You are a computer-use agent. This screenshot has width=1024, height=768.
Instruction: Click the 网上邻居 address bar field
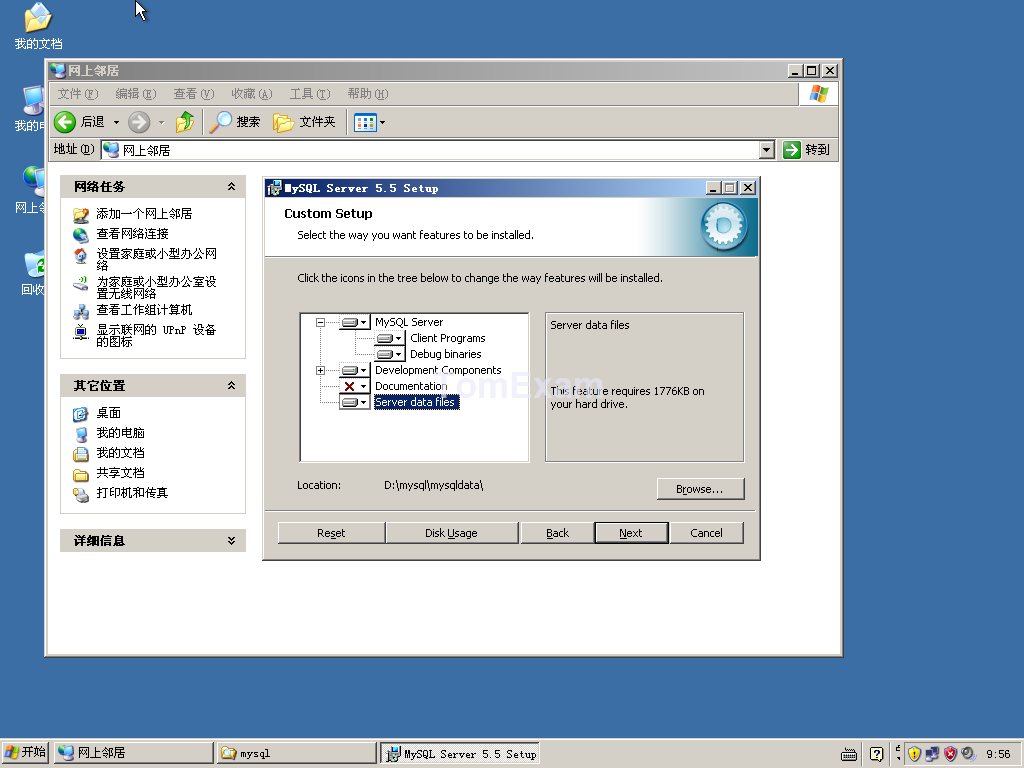[431, 150]
